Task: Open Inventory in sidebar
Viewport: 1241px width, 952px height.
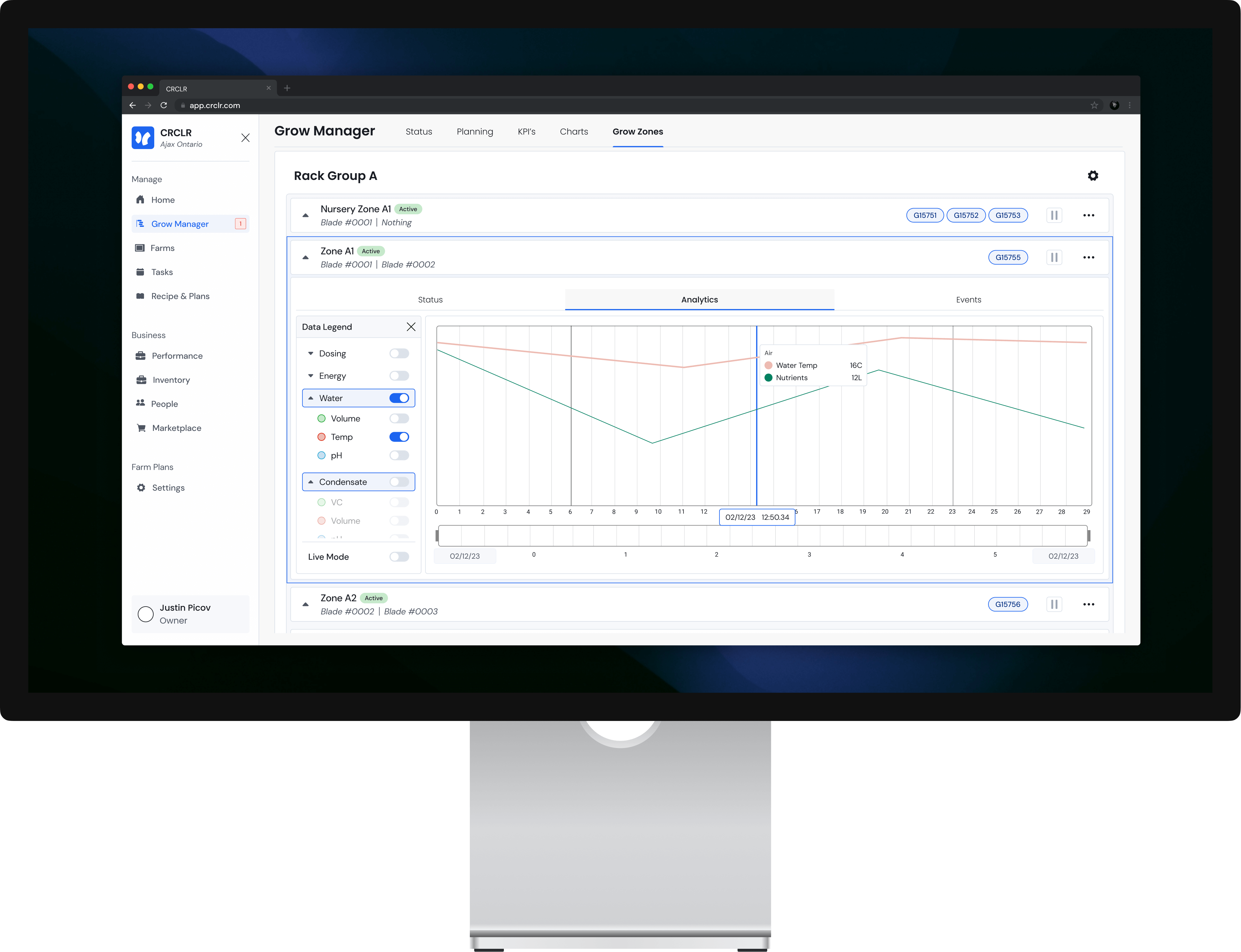Action: (x=171, y=380)
